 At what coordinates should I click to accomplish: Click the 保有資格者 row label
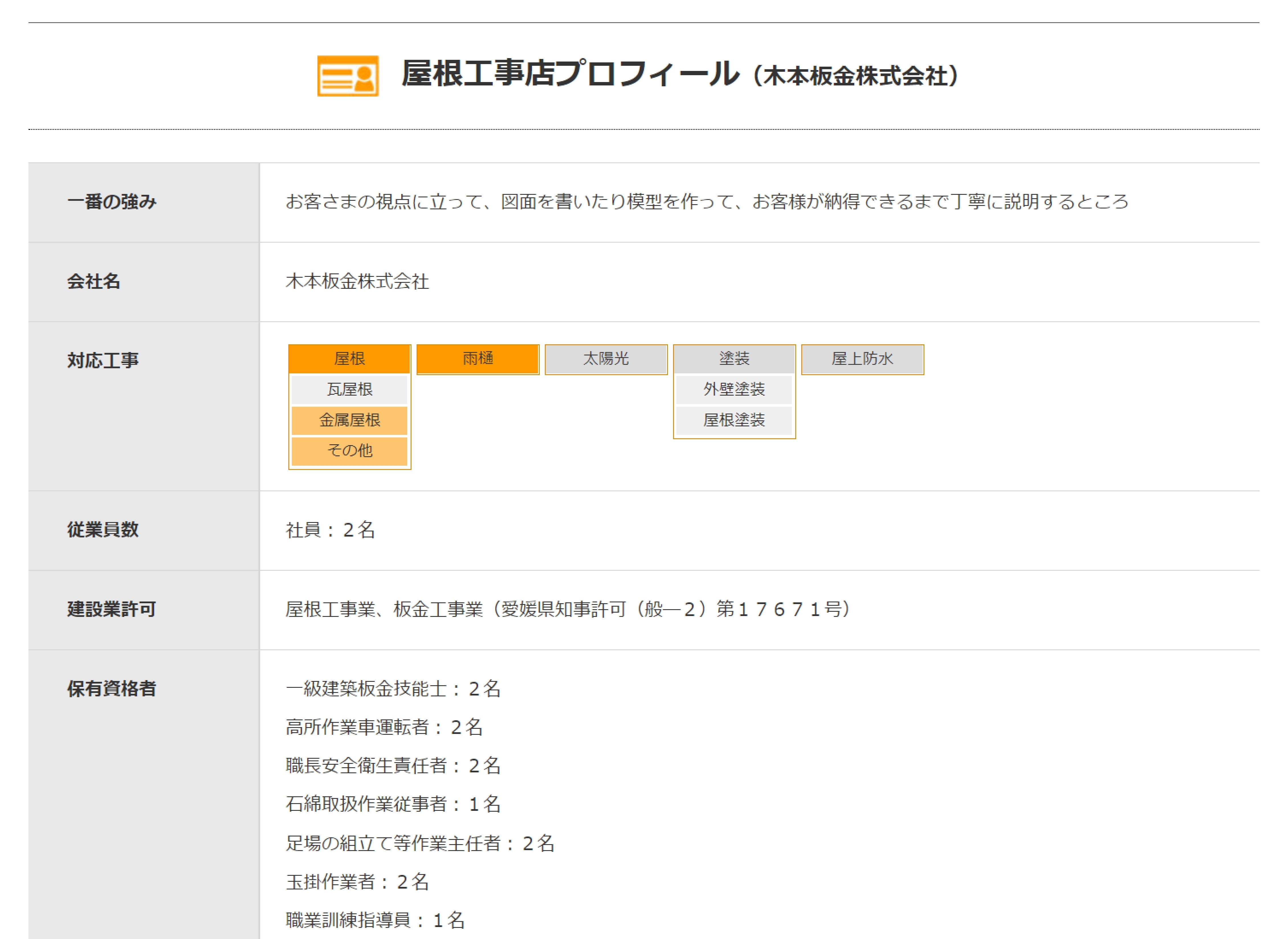(111, 689)
